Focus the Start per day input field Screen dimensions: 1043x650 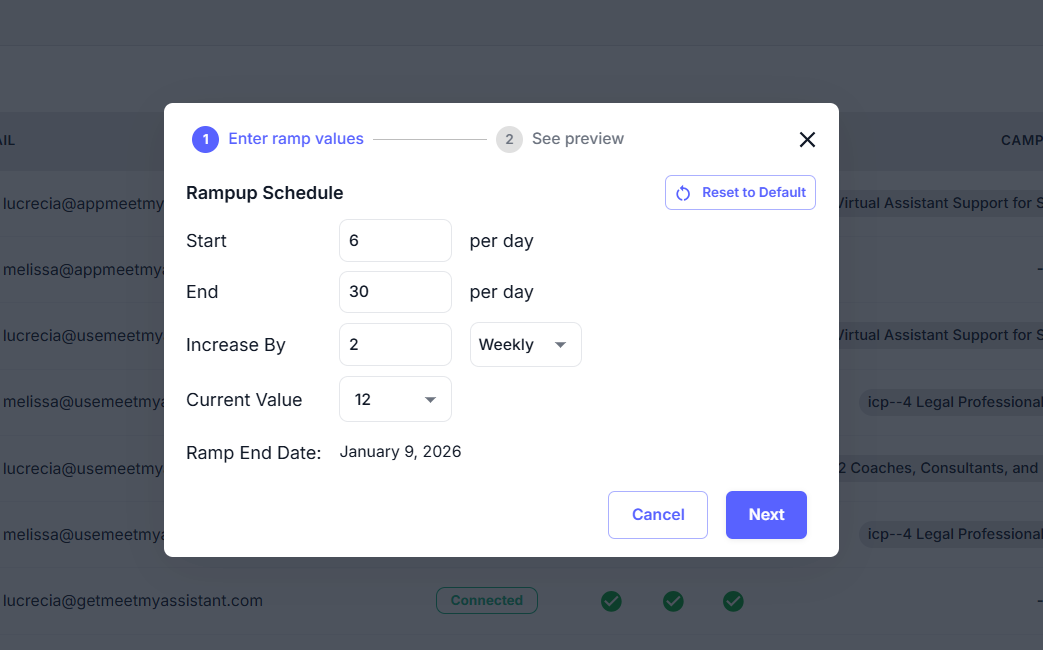click(395, 241)
